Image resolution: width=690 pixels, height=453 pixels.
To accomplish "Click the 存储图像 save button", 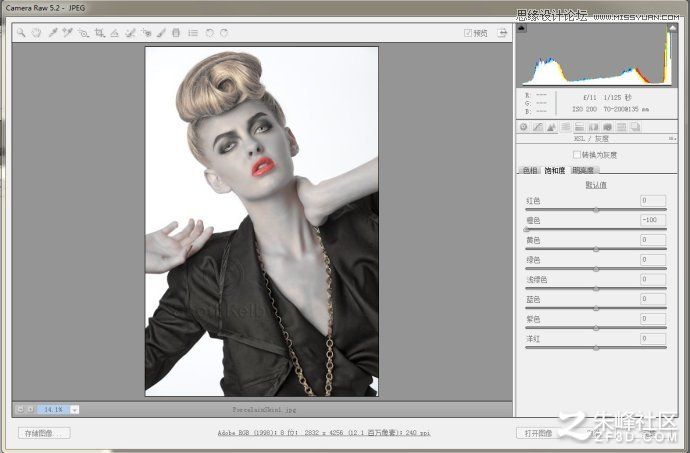I will point(44,433).
